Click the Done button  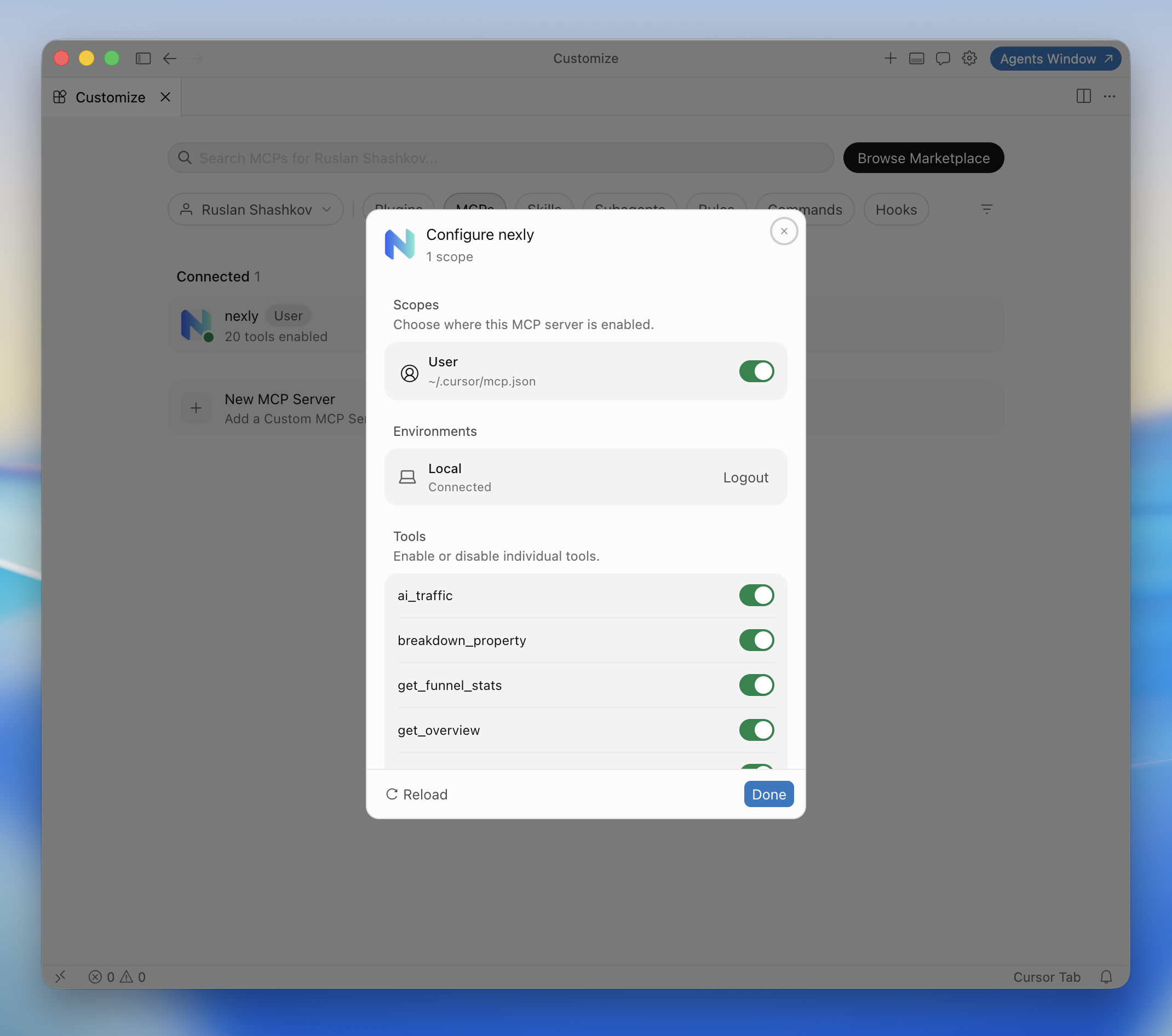(768, 794)
